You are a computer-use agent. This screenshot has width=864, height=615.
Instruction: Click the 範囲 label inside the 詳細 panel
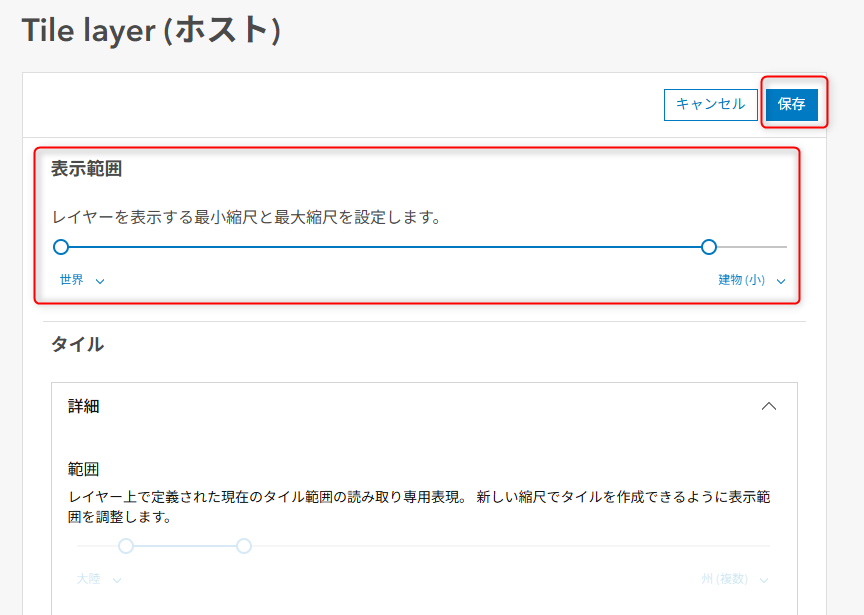point(84,468)
